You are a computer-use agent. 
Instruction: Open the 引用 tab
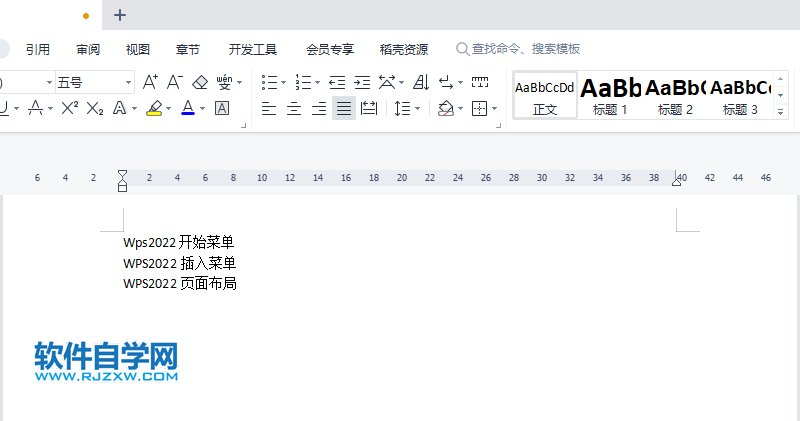click(38, 49)
